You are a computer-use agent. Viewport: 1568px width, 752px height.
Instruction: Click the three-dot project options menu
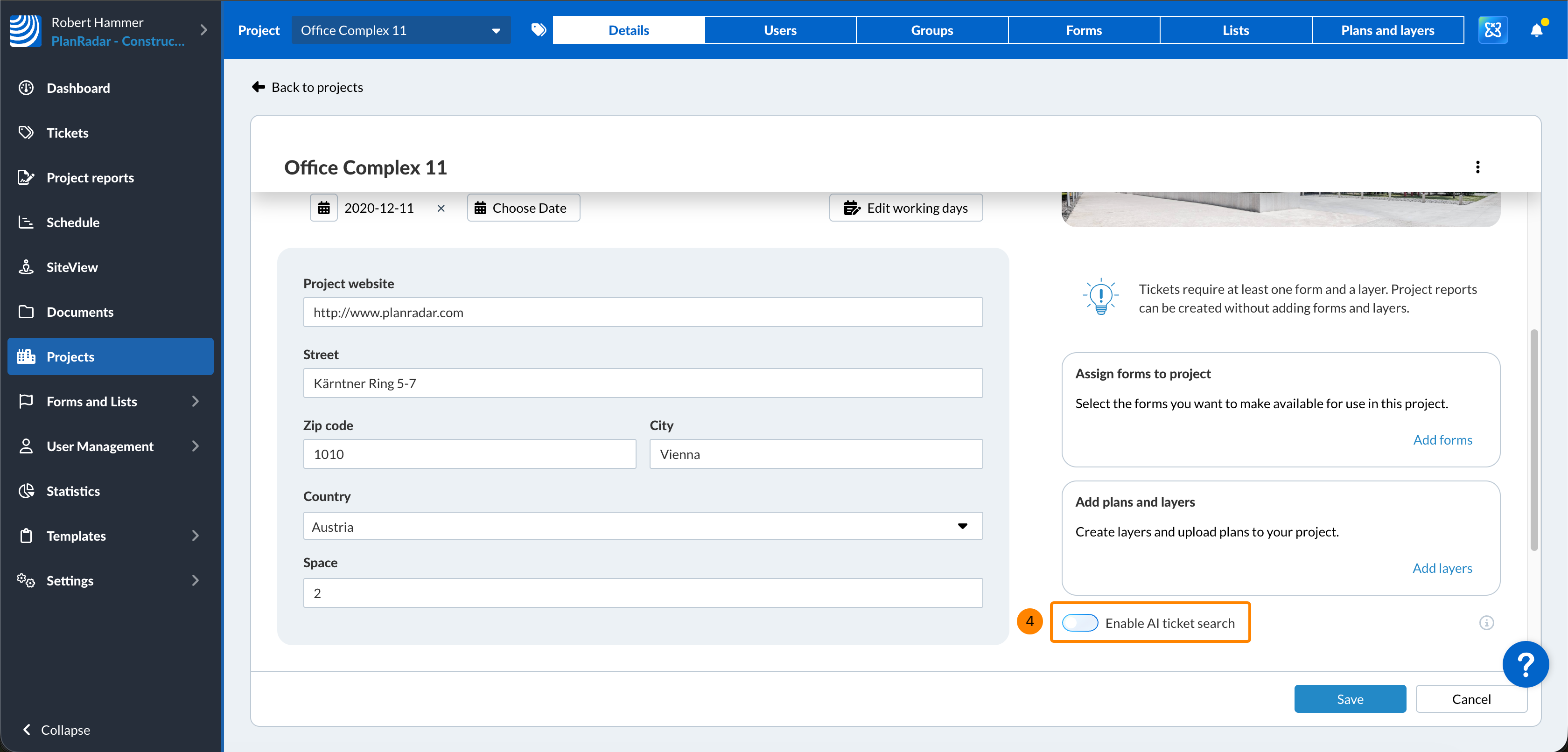coord(1477,167)
